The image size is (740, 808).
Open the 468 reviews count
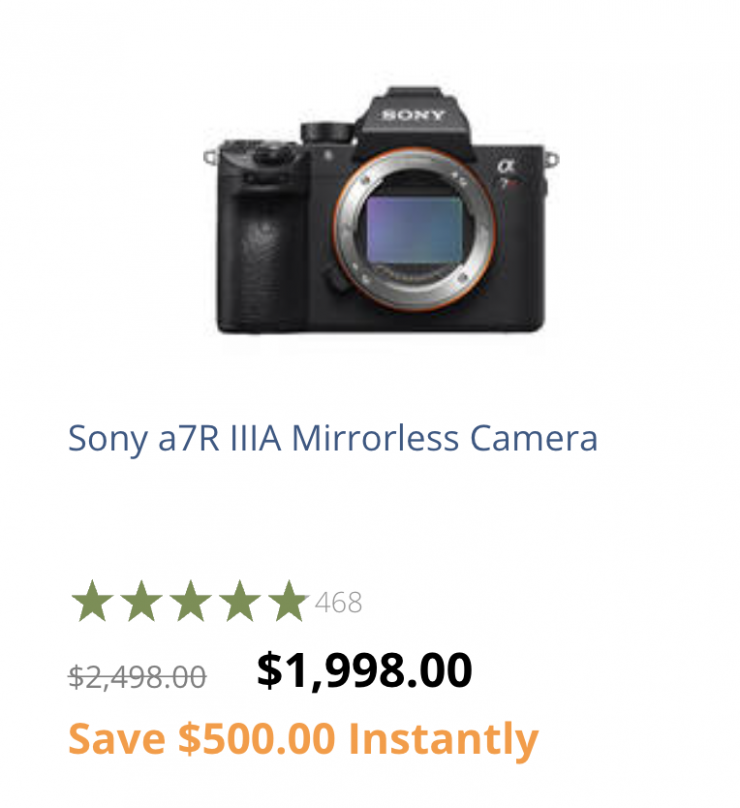click(338, 603)
